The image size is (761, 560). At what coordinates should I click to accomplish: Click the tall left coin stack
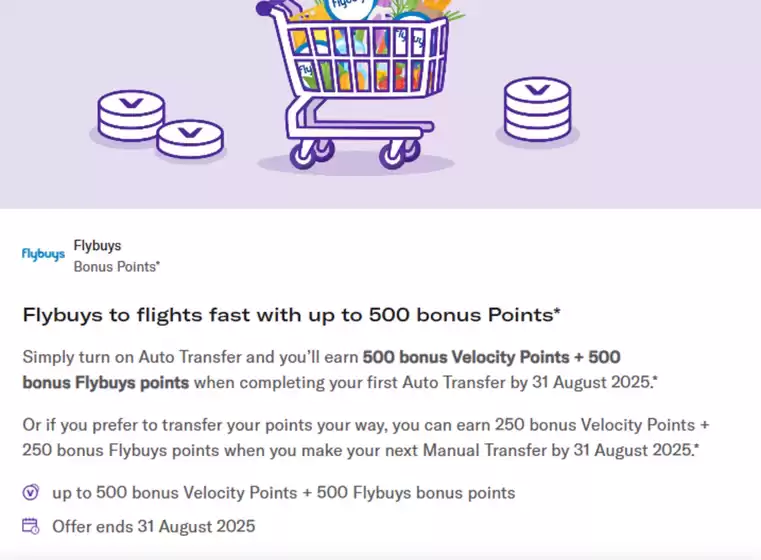pyautogui.click(x=131, y=115)
